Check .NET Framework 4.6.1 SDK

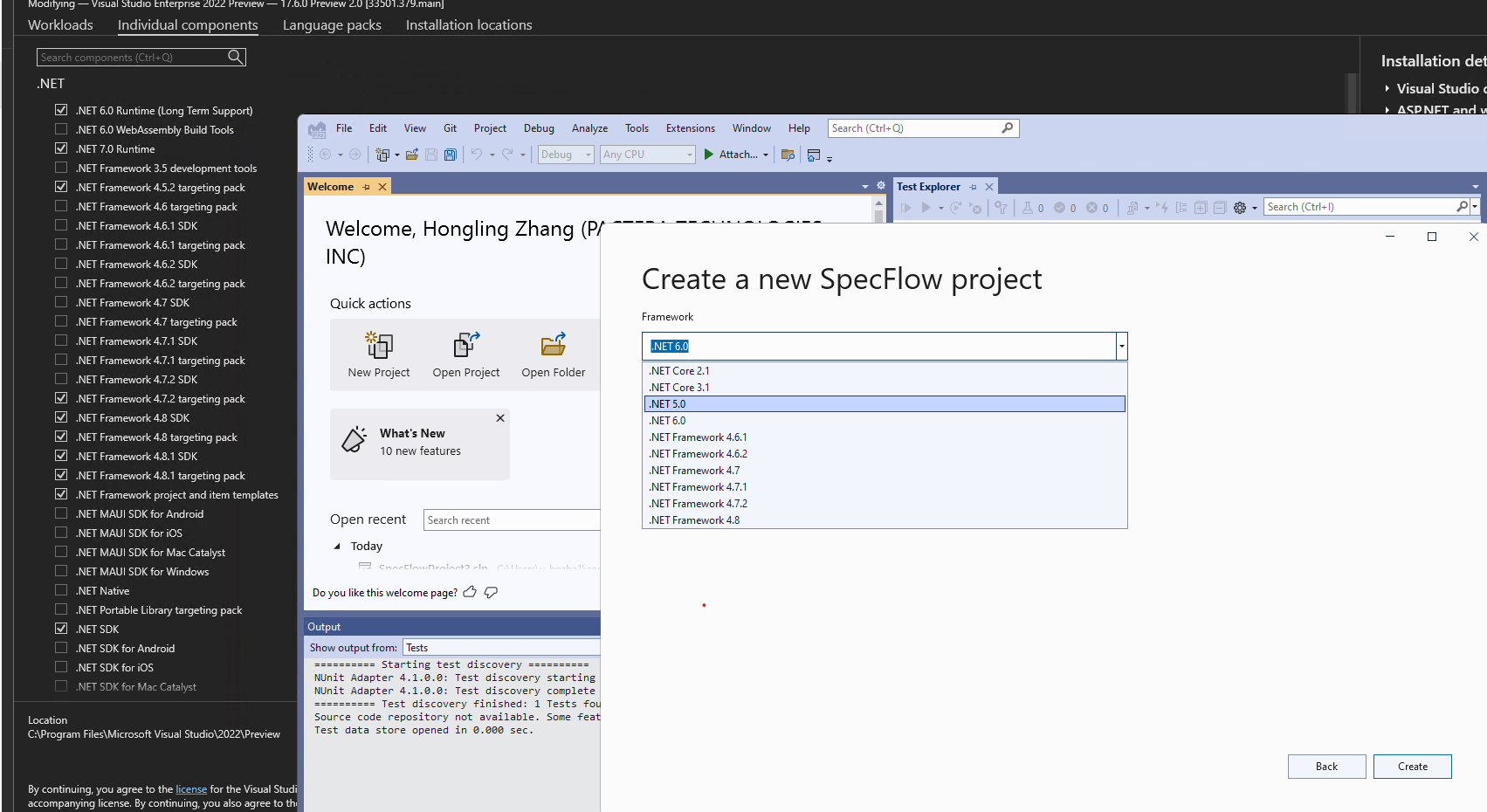(61, 225)
